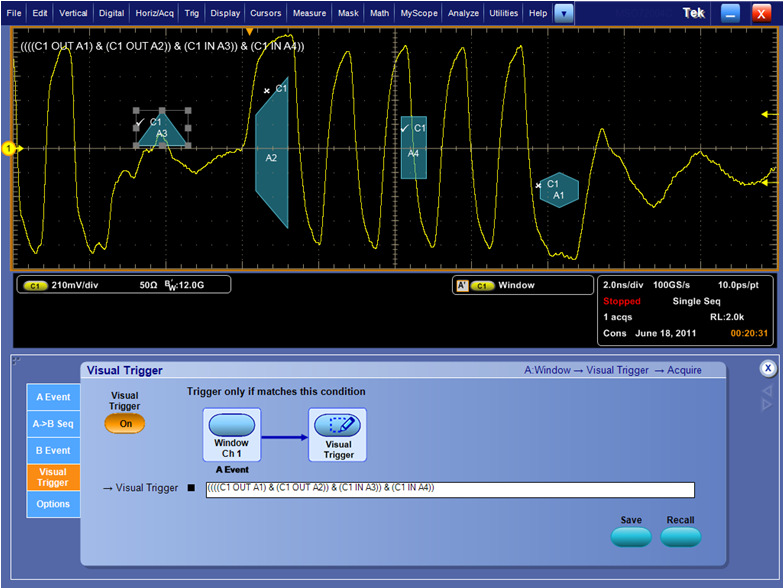Select the rectangular trigger area A4
The image size is (784, 588).
tap(413, 152)
